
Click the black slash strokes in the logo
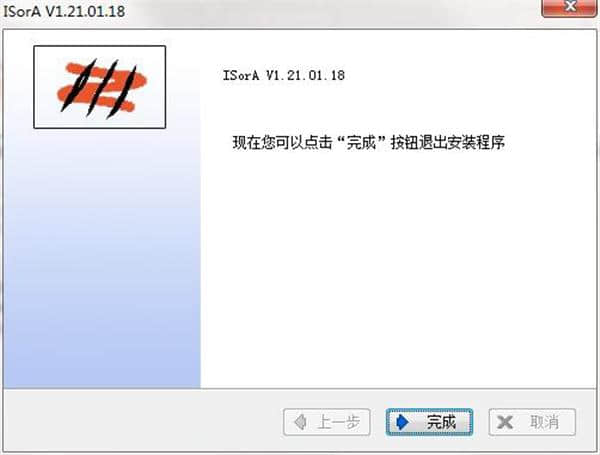coord(99,88)
